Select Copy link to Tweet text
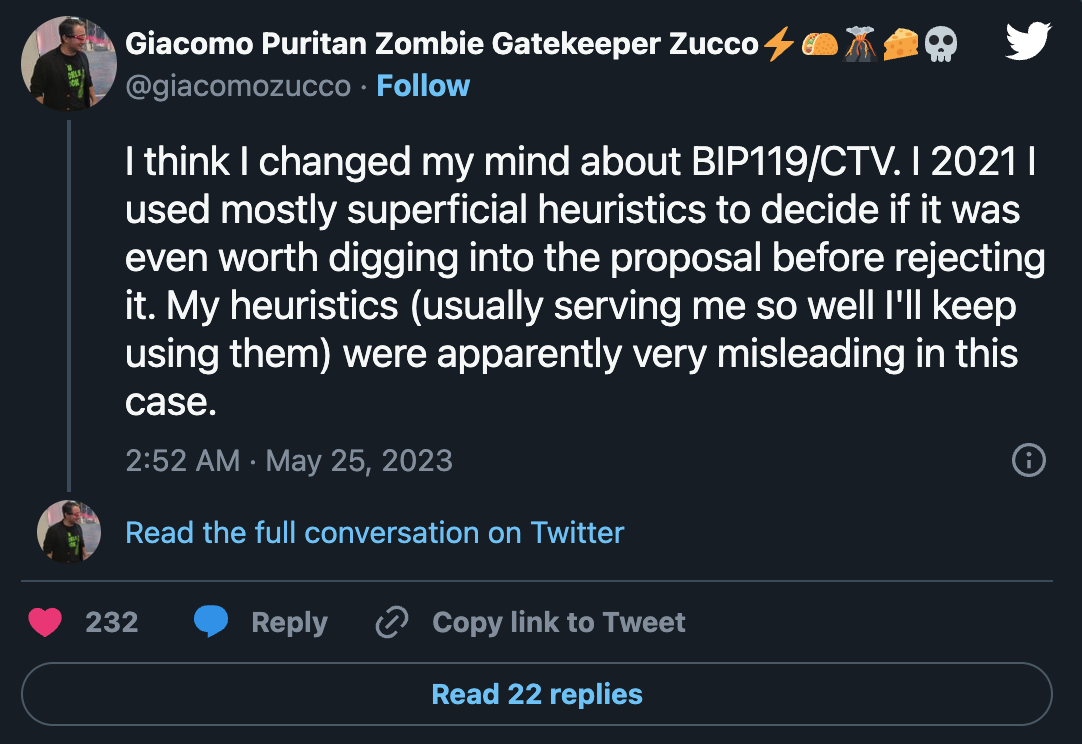 click(558, 622)
